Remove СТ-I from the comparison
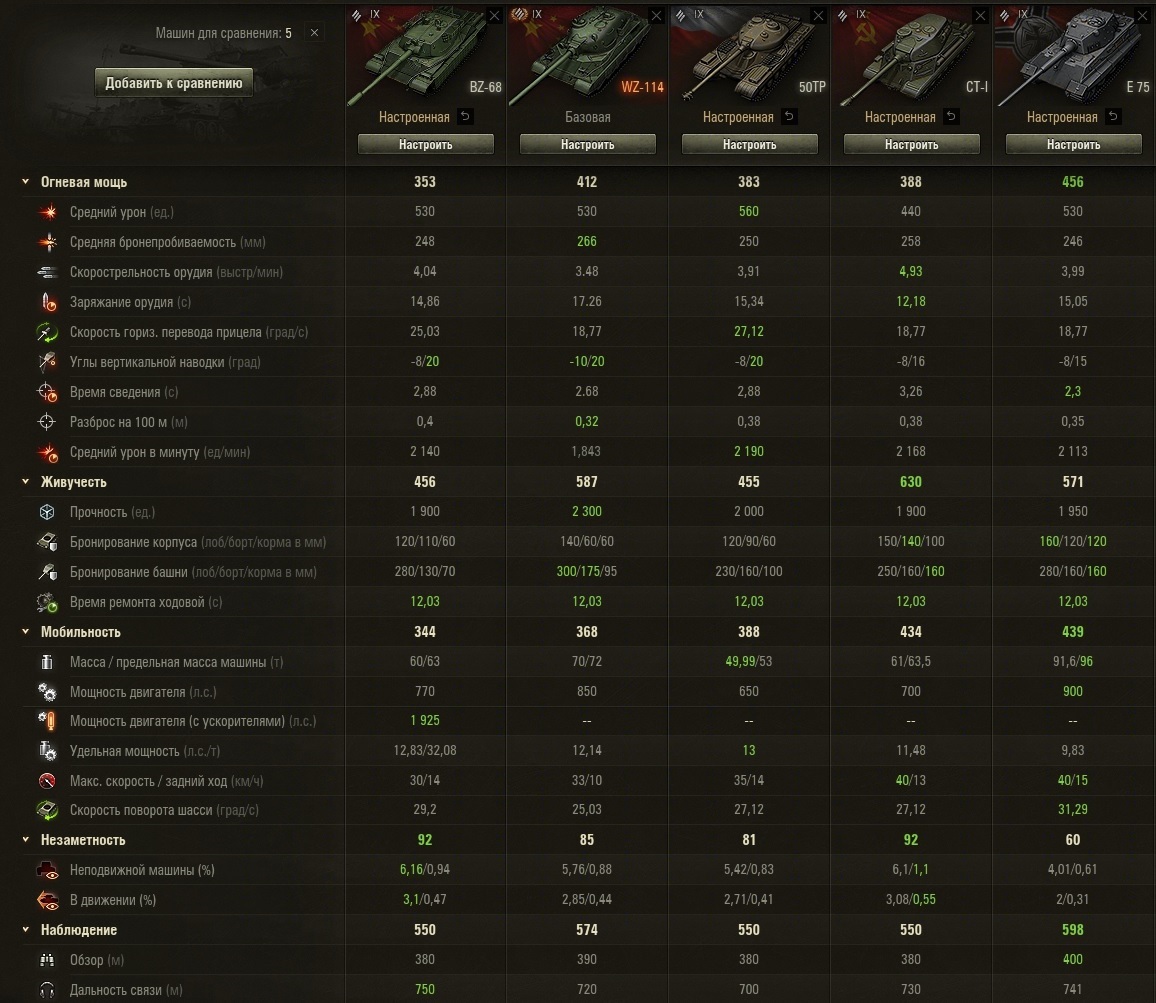This screenshot has height=1003, width=1156. click(980, 15)
